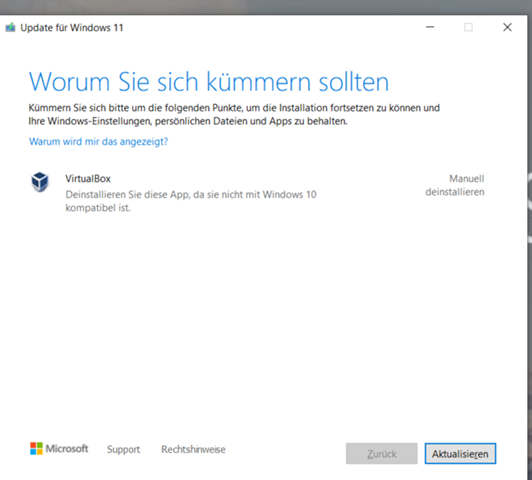Image resolution: width=532 pixels, height=480 pixels.
Task: Close the Update für Windows 11 window
Action: 507,27
